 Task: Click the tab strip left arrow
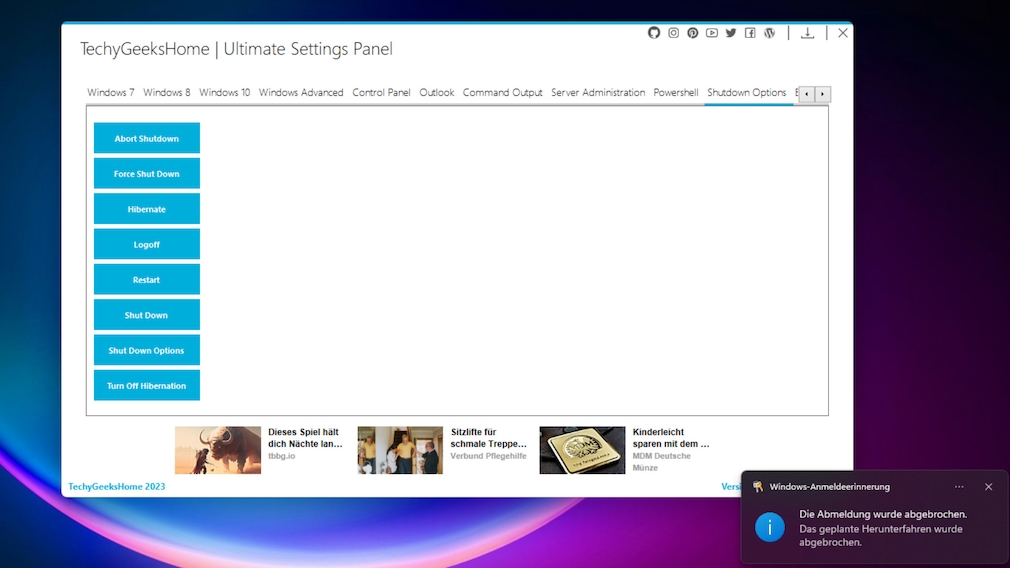(x=806, y=94)
